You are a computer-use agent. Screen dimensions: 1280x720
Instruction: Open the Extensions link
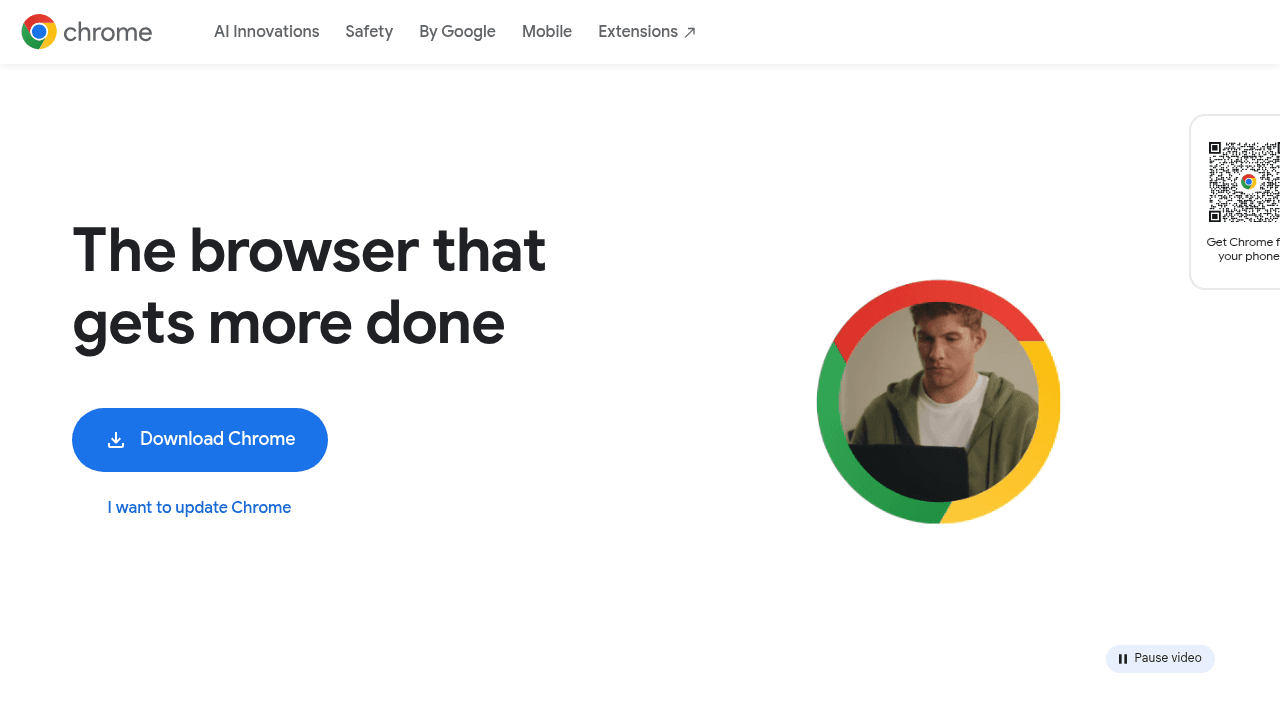pyautogui.click(x=638, y=32)
